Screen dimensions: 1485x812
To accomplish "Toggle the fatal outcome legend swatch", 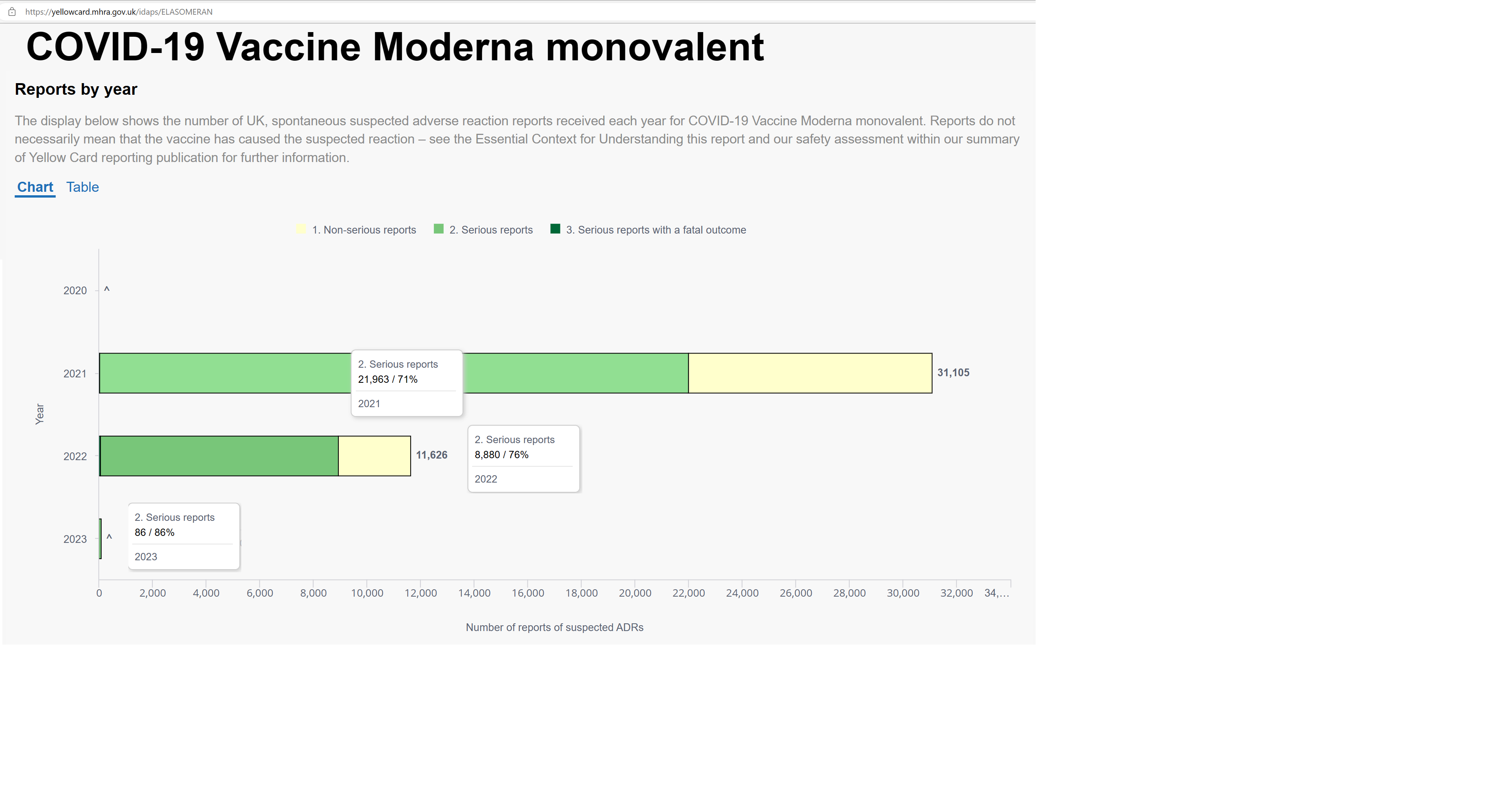I will point(555,229).
